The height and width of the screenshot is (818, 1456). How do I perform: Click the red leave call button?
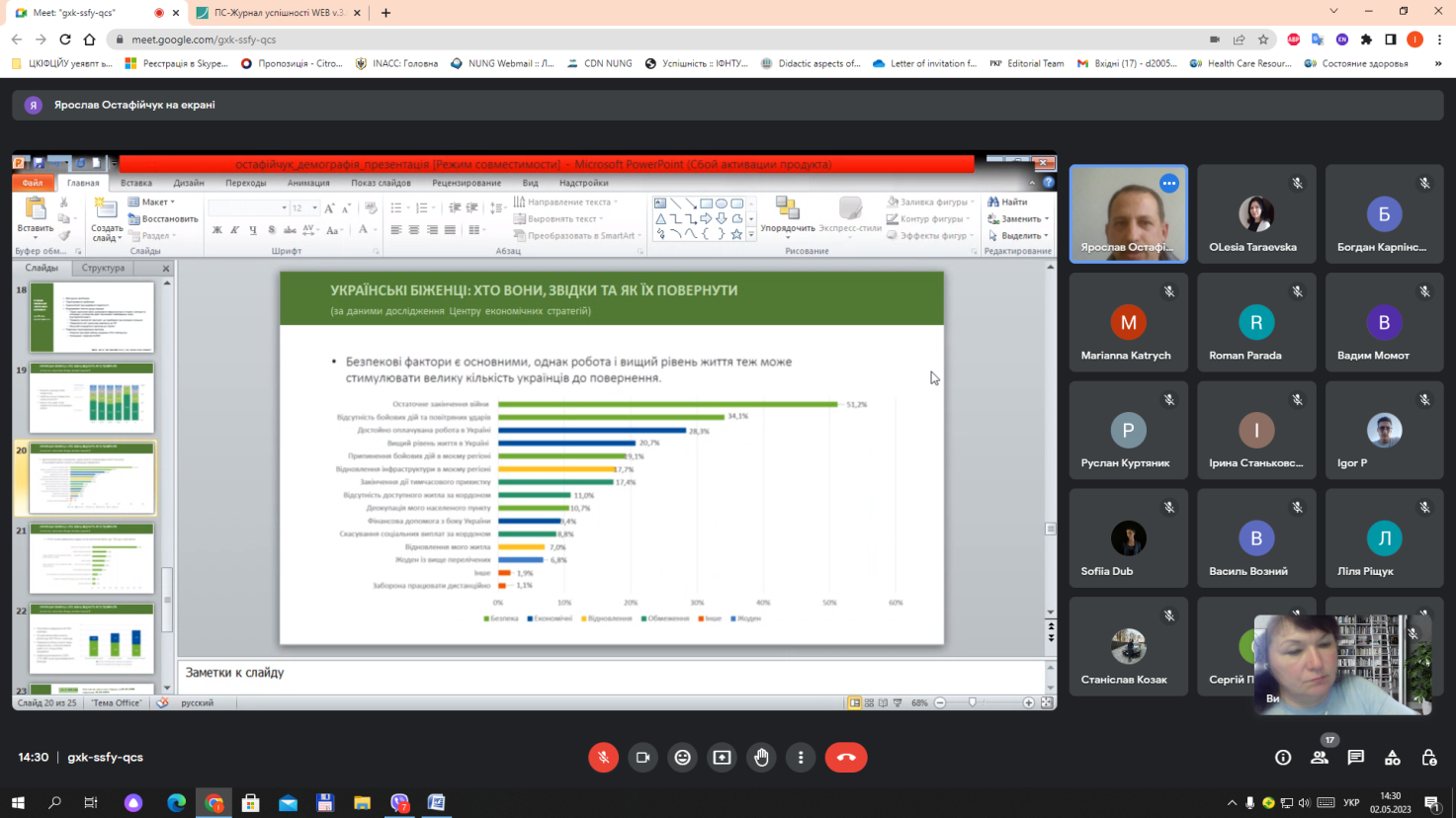click(x=846, y=758)
